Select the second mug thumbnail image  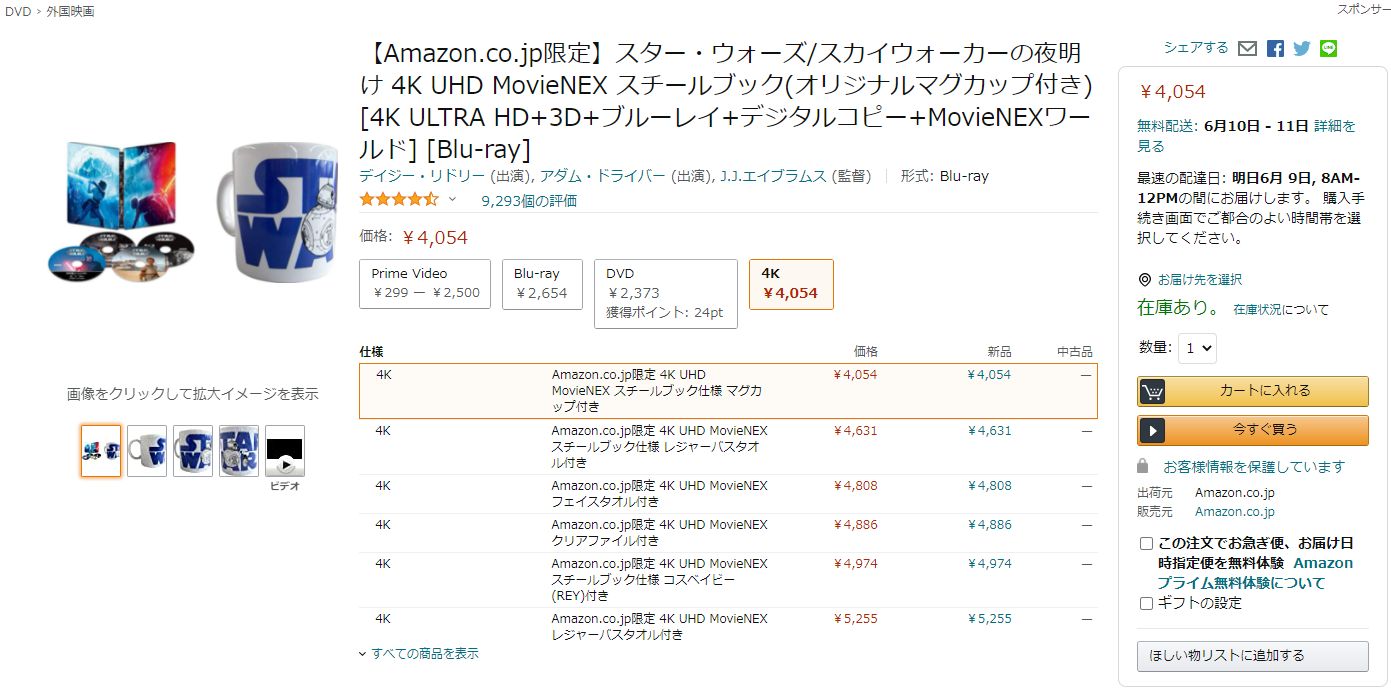coord(147,451)
